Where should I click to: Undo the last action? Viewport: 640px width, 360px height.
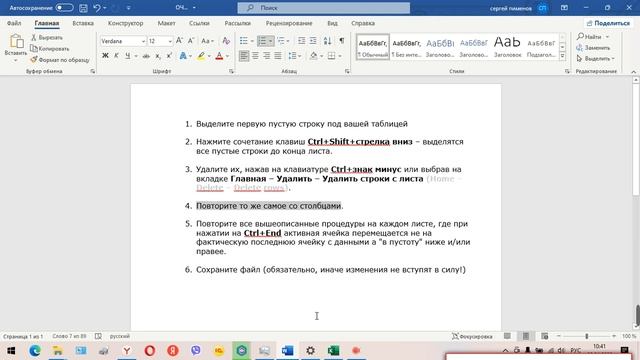tap(97, 8)
